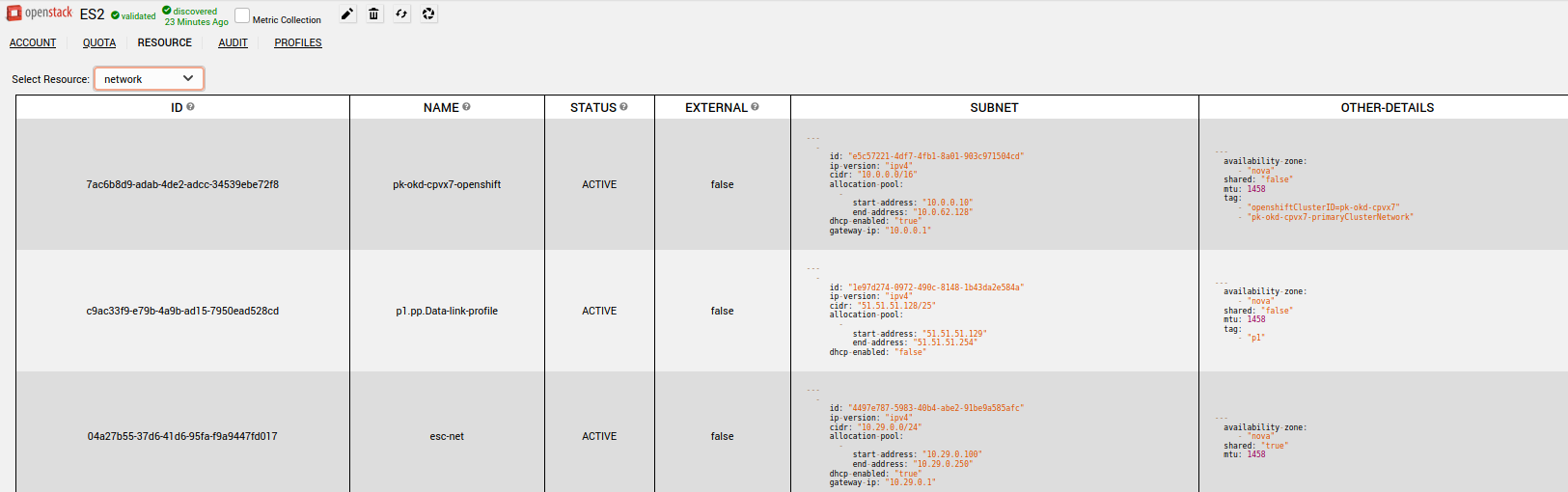
Task: Enable the Metric Collection checkbox
Action: [242, 16]
